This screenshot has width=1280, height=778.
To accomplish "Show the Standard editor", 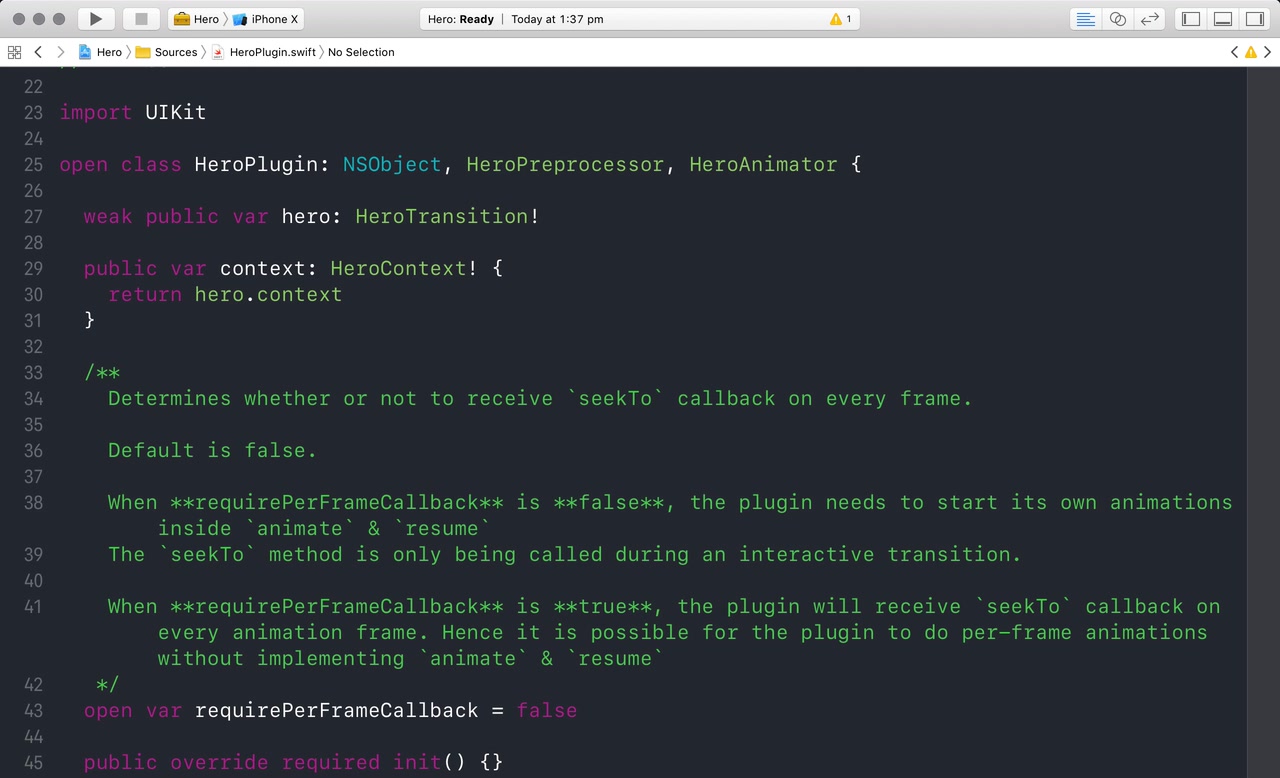I will pos(1085,18).
